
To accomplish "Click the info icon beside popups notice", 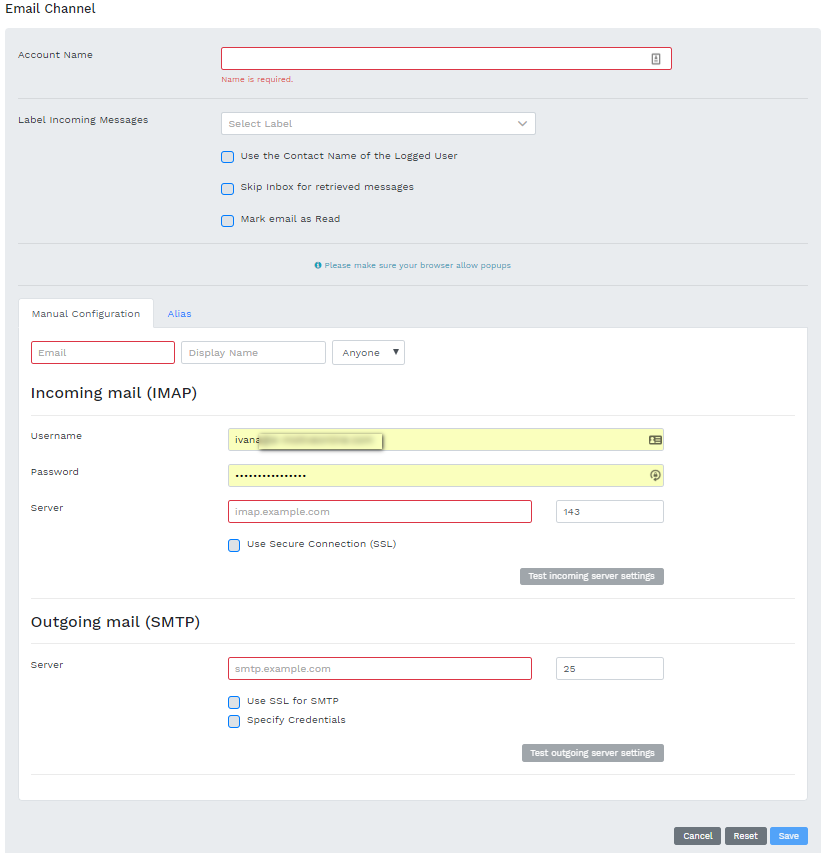I will tap(318, 266).
